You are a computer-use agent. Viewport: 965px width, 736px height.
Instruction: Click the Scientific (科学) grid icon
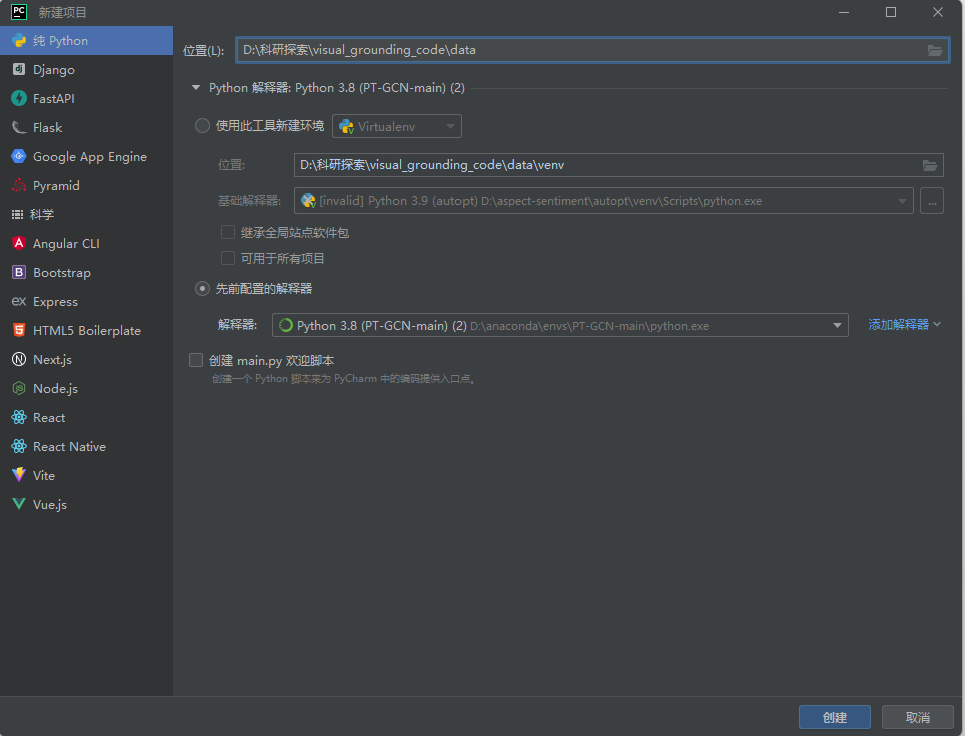17,214
